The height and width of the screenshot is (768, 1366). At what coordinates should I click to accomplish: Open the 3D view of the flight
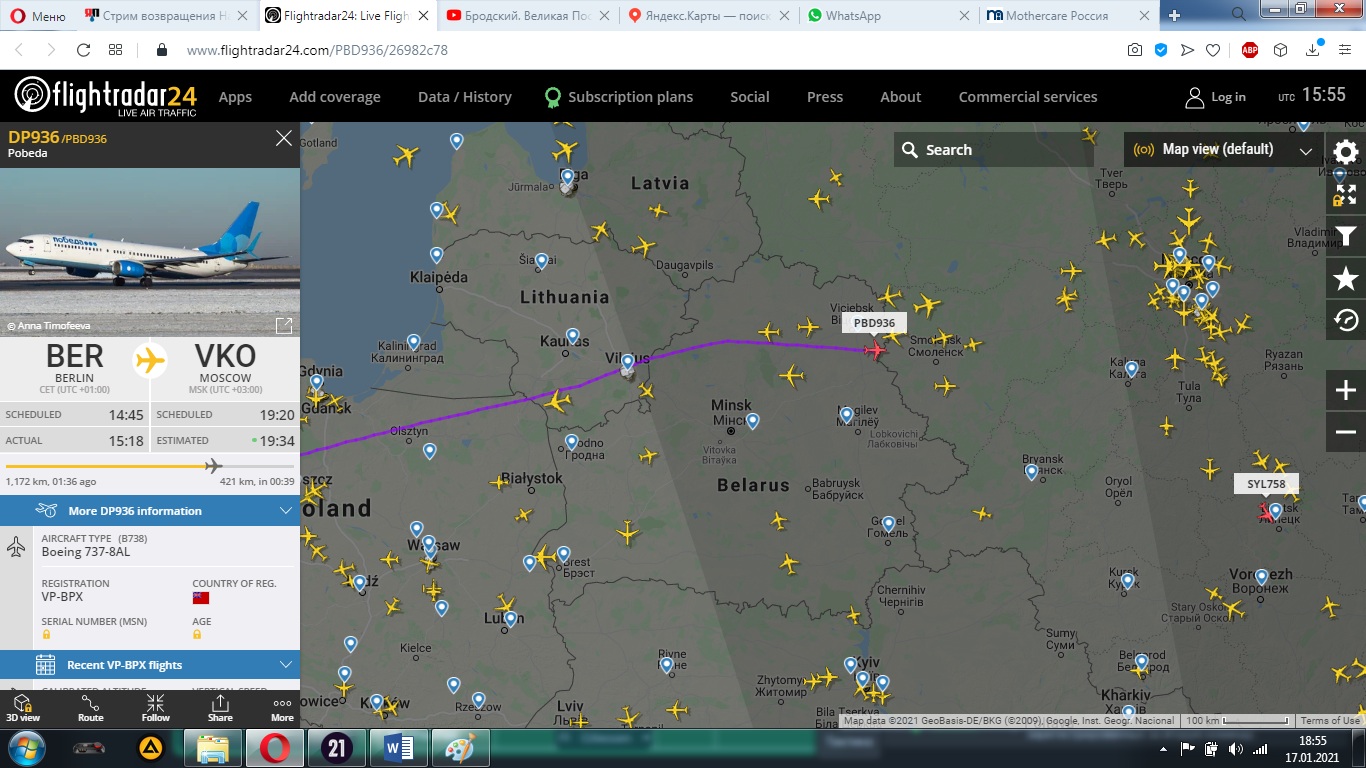click(x=23, y=709)
